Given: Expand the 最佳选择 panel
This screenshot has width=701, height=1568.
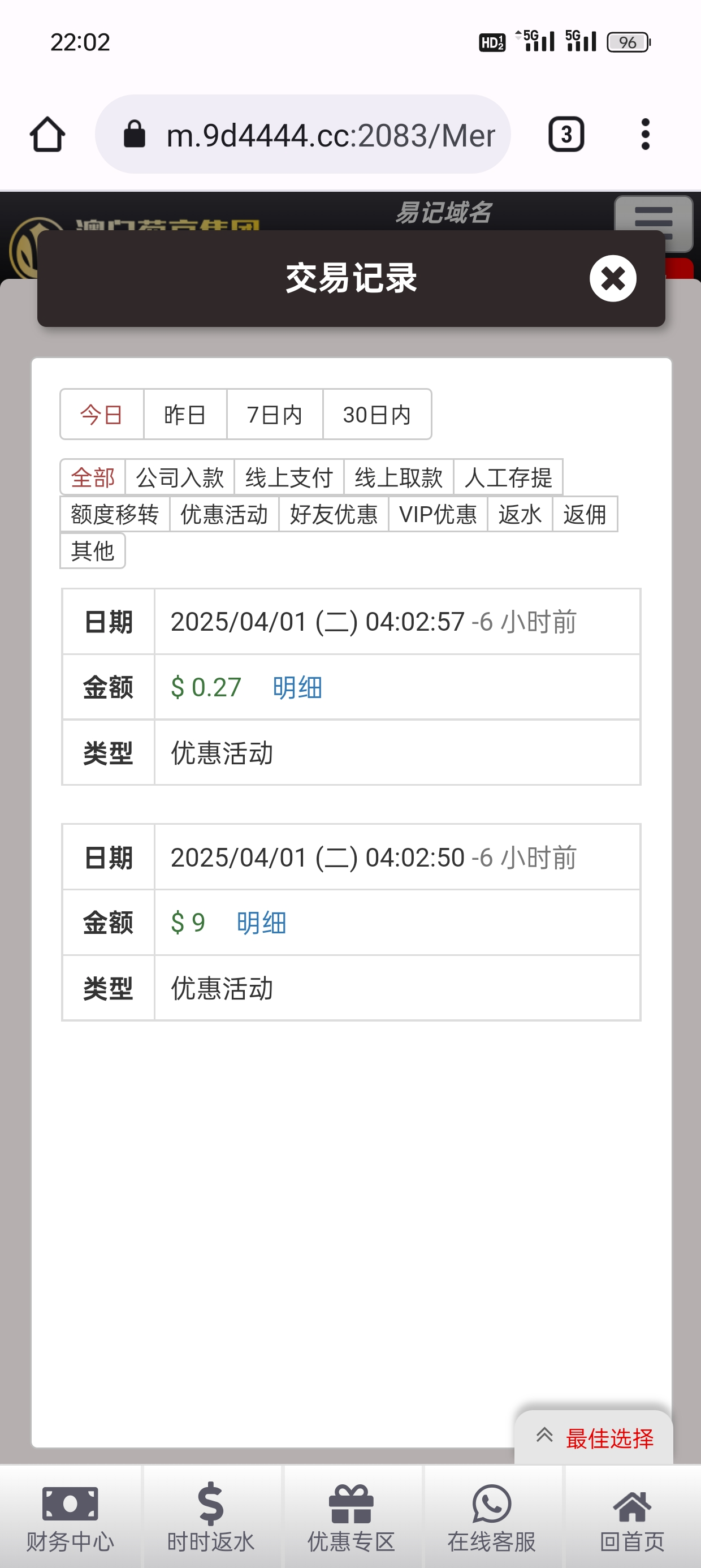Looking at the screenshot, I should pos(594,1438).
